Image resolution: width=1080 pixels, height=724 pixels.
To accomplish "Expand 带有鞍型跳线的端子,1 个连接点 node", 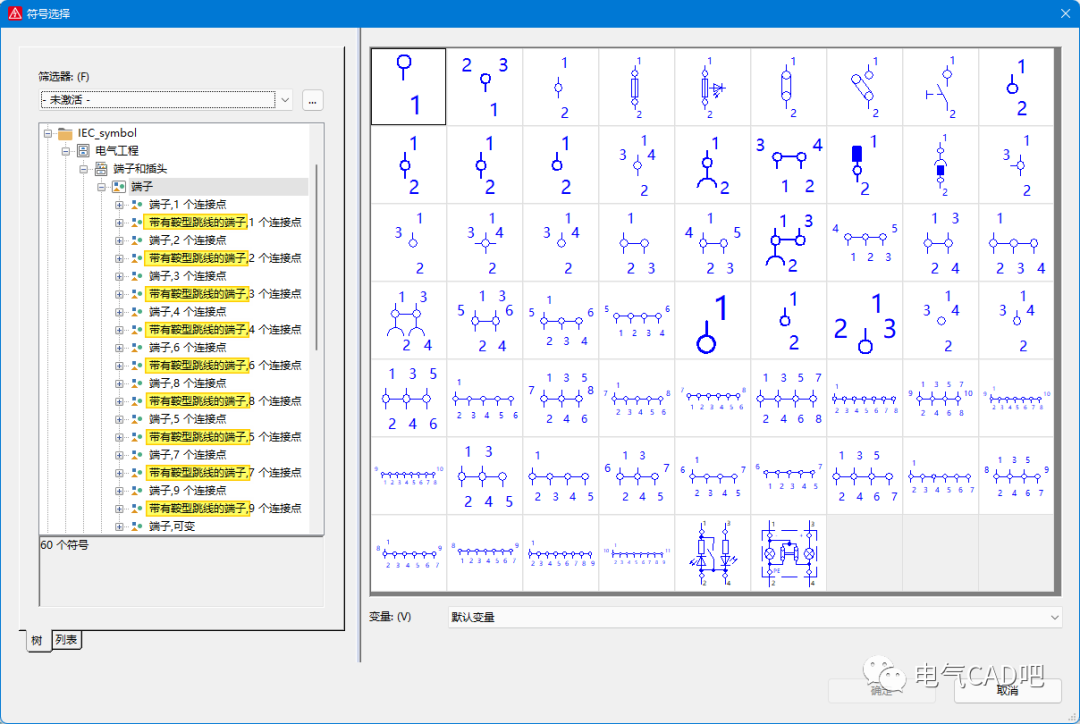I will [x=119, y=223].
